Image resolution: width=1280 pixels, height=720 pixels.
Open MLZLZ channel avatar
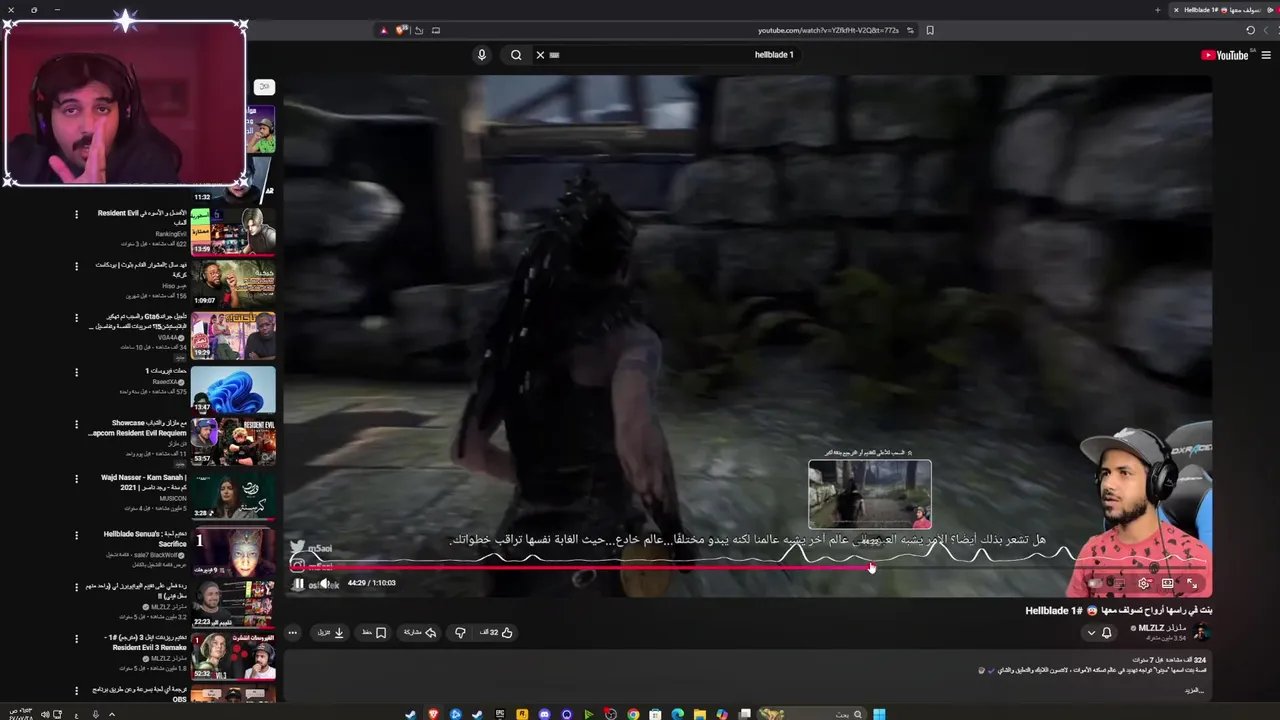click(1202, 632)
